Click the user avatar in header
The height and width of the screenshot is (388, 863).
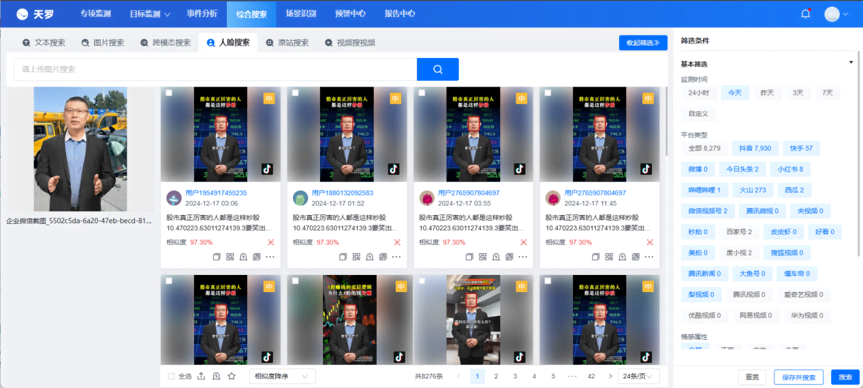[832, 14]
